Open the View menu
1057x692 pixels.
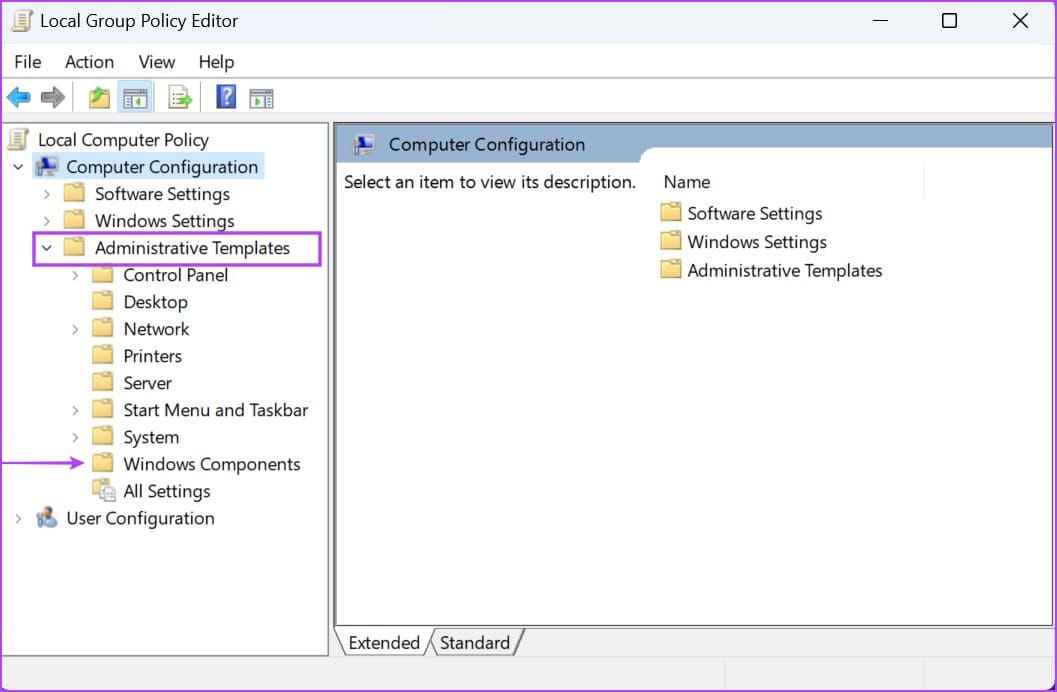click(x=156, y=62)
